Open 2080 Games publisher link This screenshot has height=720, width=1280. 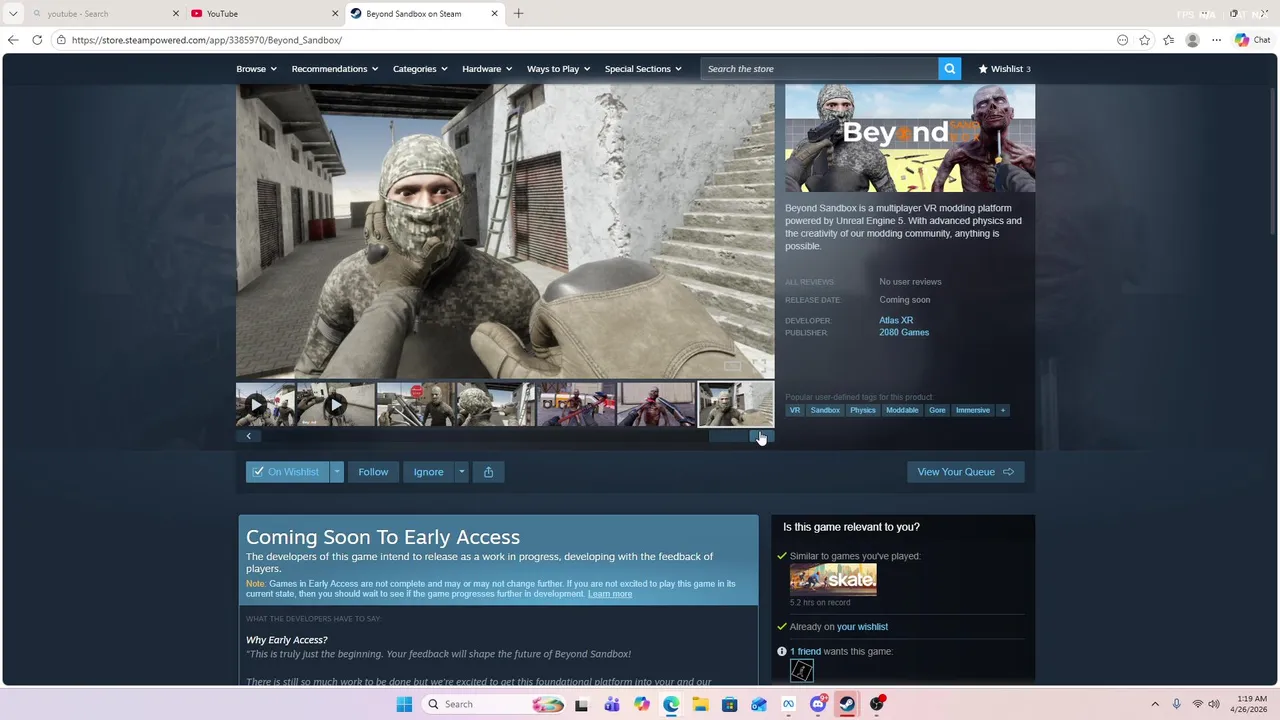(x=904, y=332)
